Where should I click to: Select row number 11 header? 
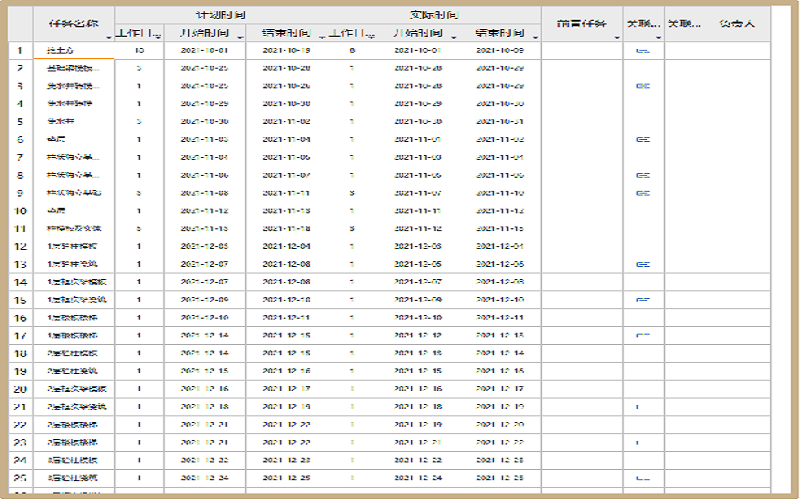pyautogui.click(x=20, y=229)
